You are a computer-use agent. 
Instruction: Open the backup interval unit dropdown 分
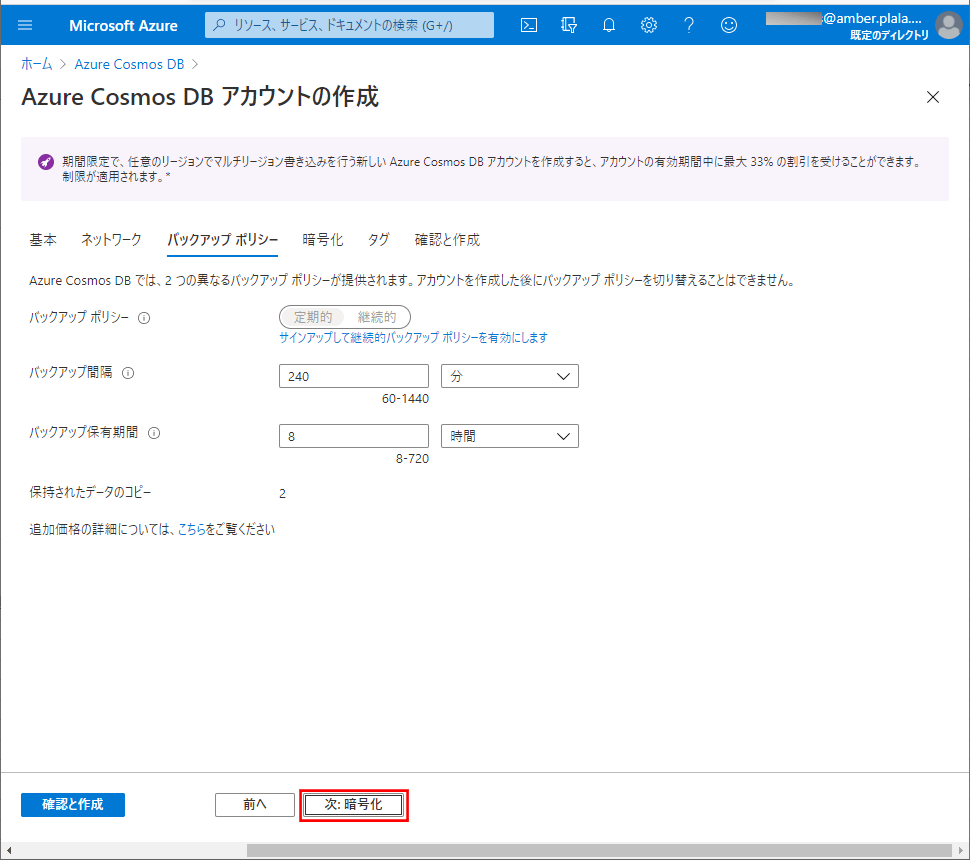pyautogui.click(x=510, y=376)
